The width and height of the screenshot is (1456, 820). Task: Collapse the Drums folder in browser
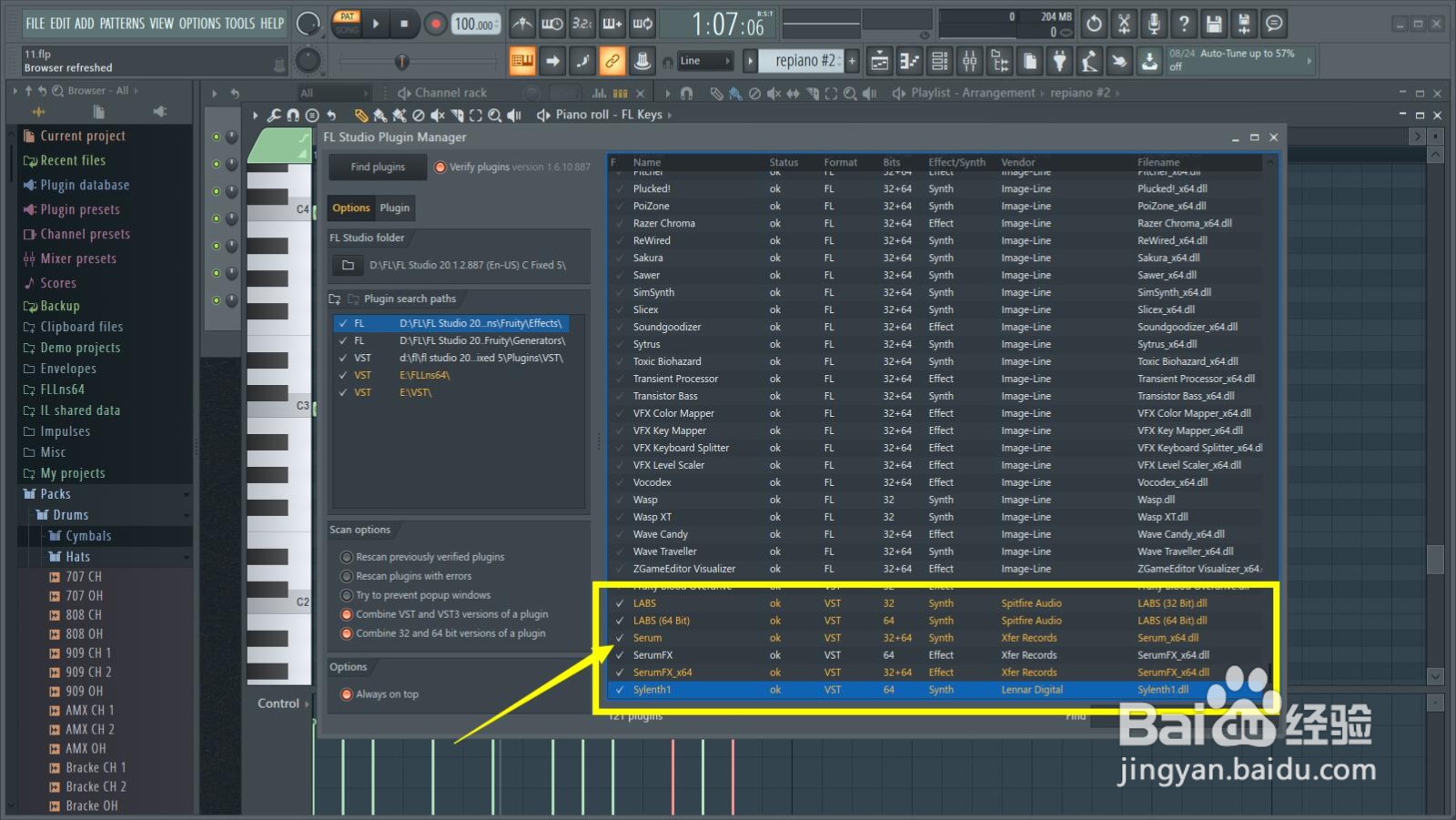(x=70, y=515)
